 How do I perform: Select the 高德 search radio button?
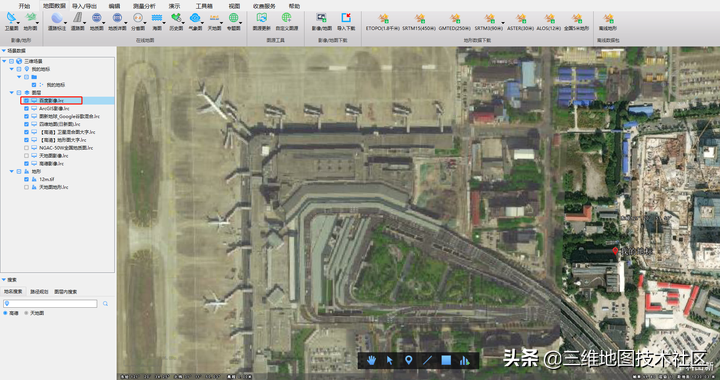[6, 313]
